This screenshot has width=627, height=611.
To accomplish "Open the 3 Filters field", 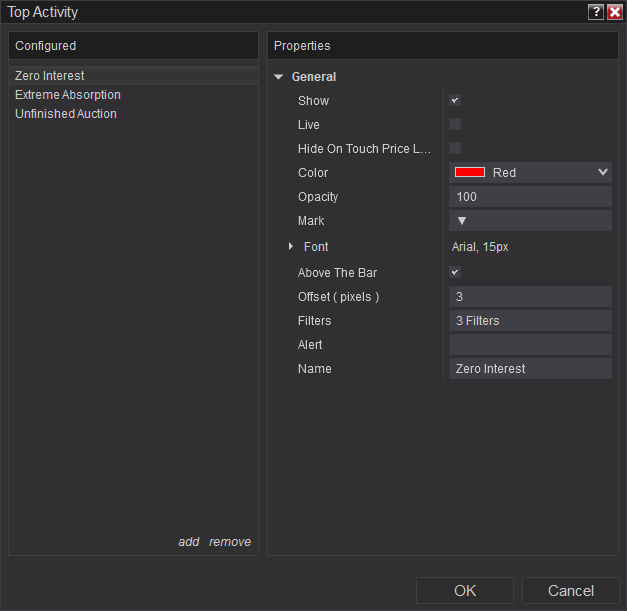I will (x=530, y=321).
